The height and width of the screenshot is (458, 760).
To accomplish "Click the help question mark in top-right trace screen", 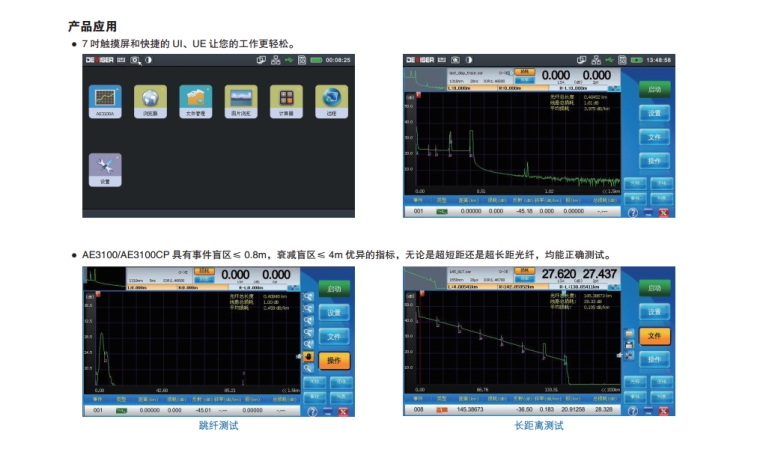I will tap(632, 212).
